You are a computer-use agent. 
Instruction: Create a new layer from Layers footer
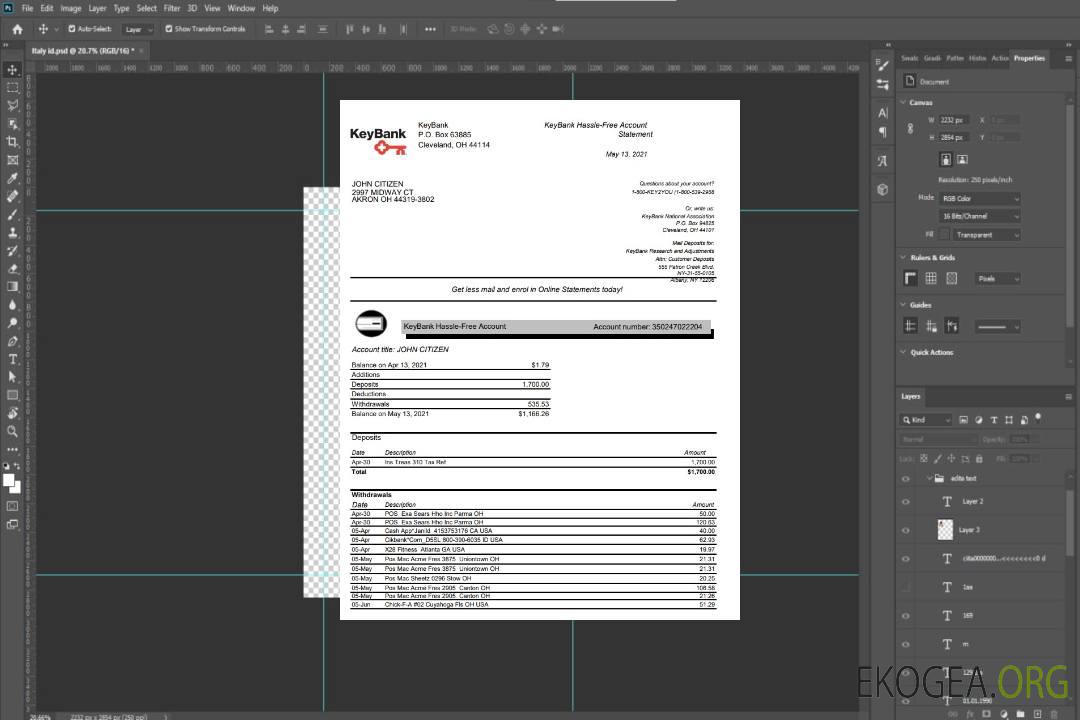pyautogui.click(x=1037, y=714)
